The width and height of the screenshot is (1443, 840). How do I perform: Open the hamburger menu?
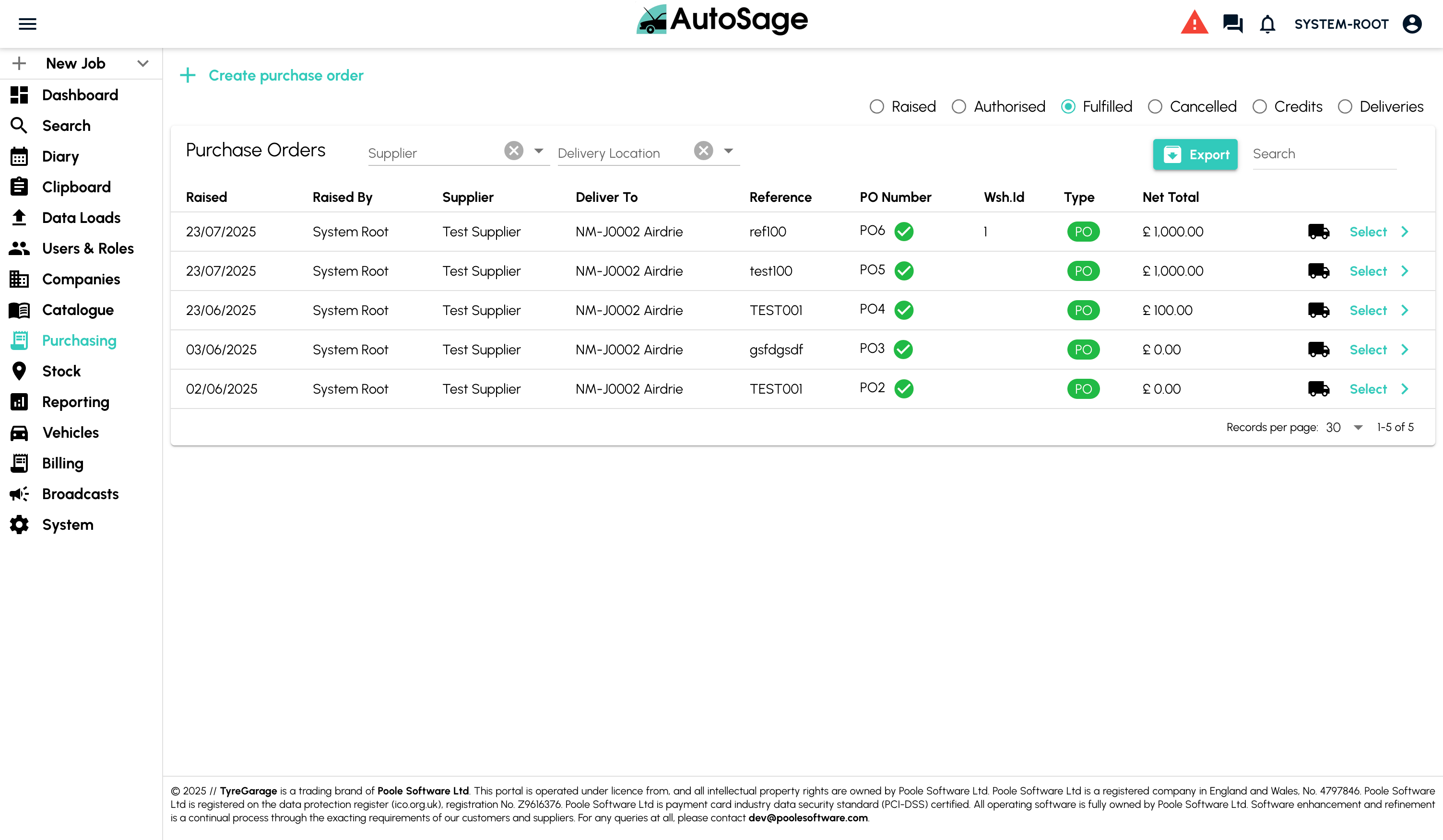click(27, 23)
